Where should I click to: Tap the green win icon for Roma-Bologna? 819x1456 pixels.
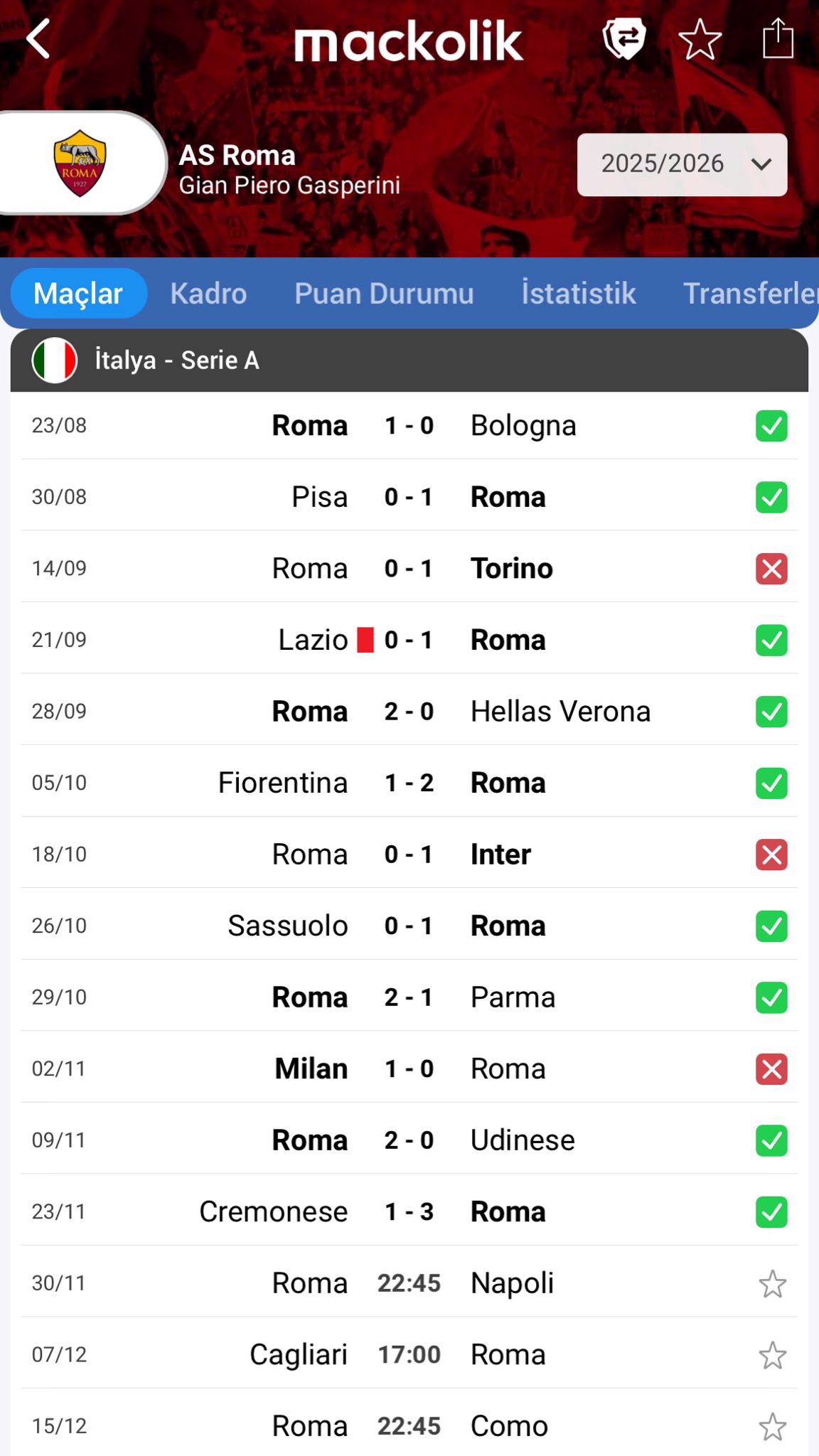pos(771,426)
